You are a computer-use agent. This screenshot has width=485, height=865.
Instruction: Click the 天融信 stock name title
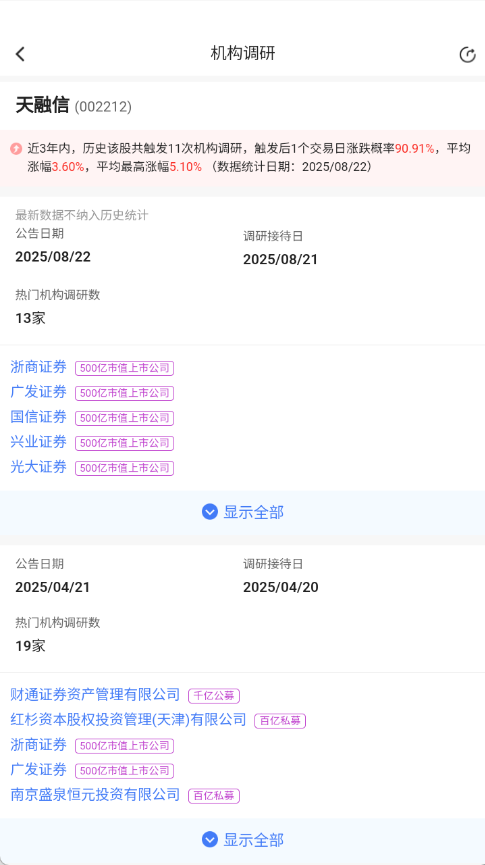pyautogui.click(x=42, y=105)
